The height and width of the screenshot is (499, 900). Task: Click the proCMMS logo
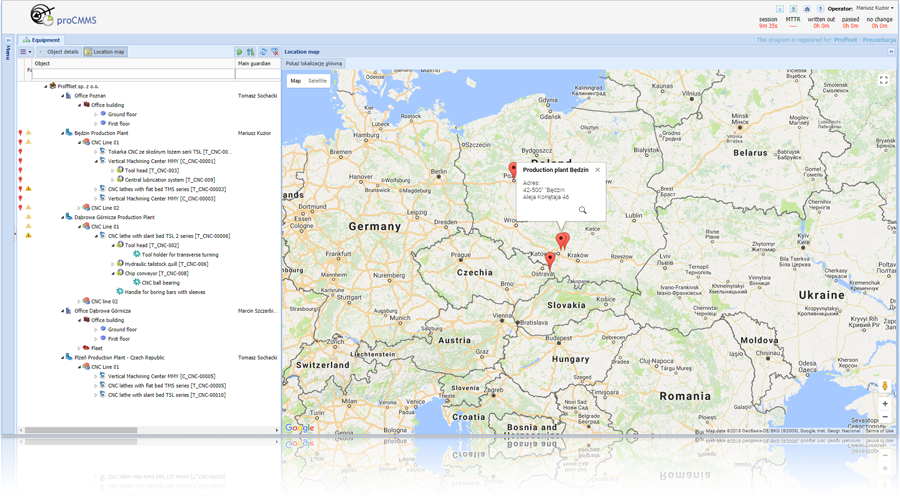[63, 16]
